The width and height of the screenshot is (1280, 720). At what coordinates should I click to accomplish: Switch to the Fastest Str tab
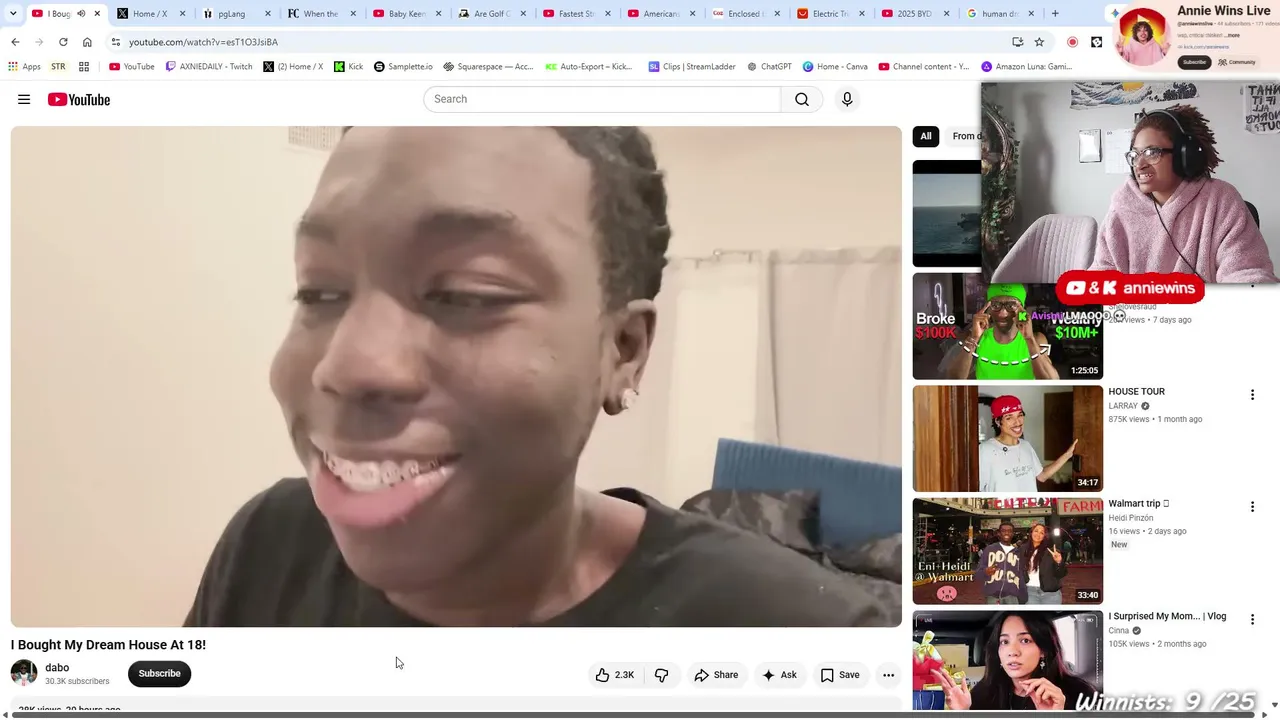tap(575, 14)
